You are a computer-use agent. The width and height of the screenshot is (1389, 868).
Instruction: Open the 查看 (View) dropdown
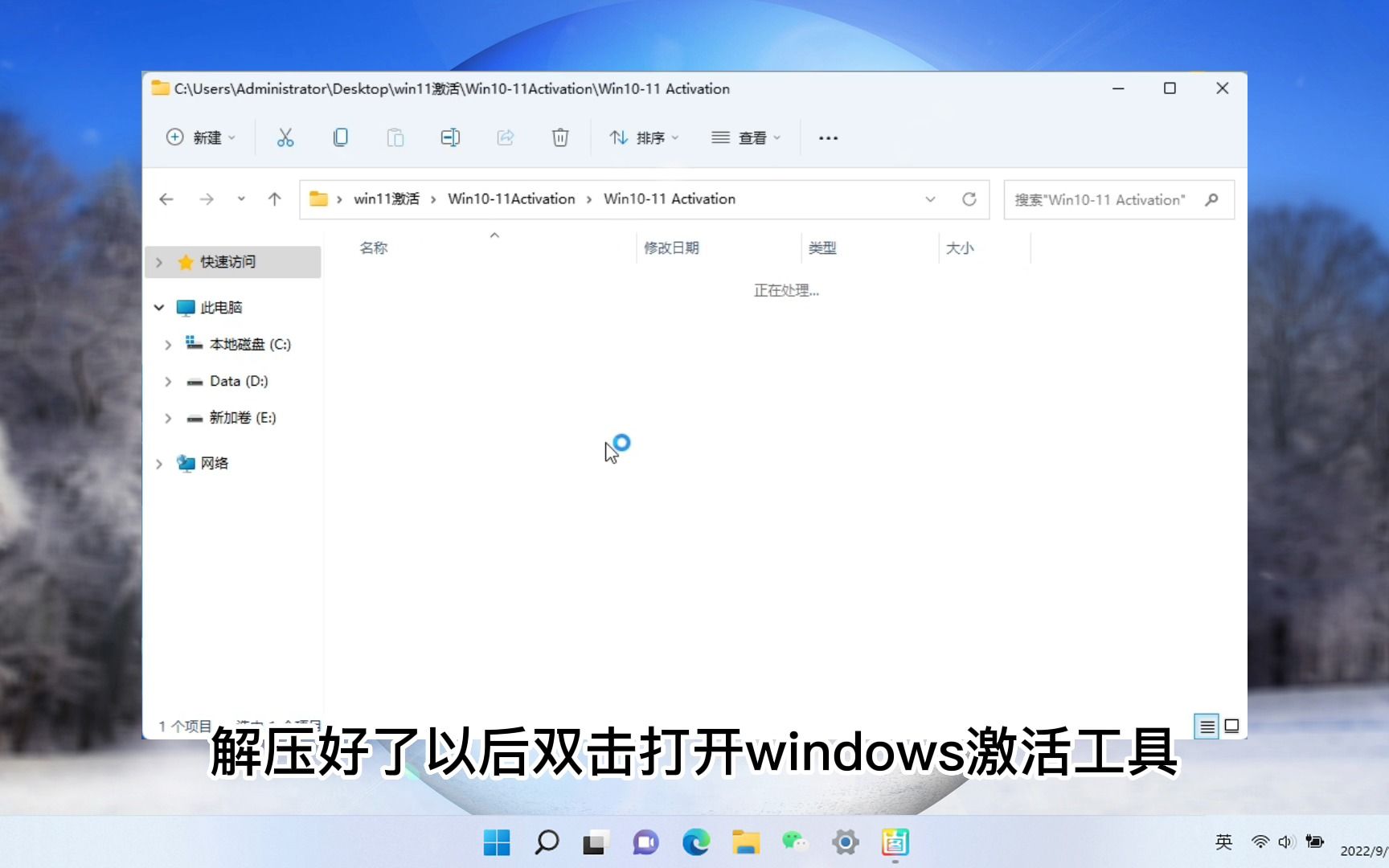[x=747, y=137]
